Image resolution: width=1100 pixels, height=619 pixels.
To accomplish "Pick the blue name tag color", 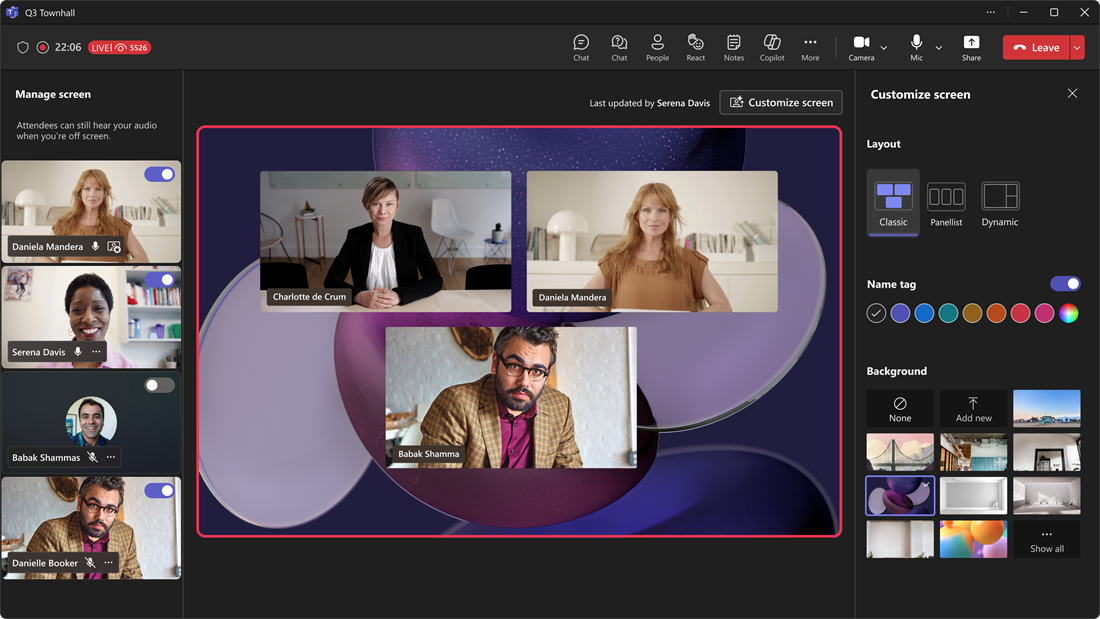I will pos(924,313).
